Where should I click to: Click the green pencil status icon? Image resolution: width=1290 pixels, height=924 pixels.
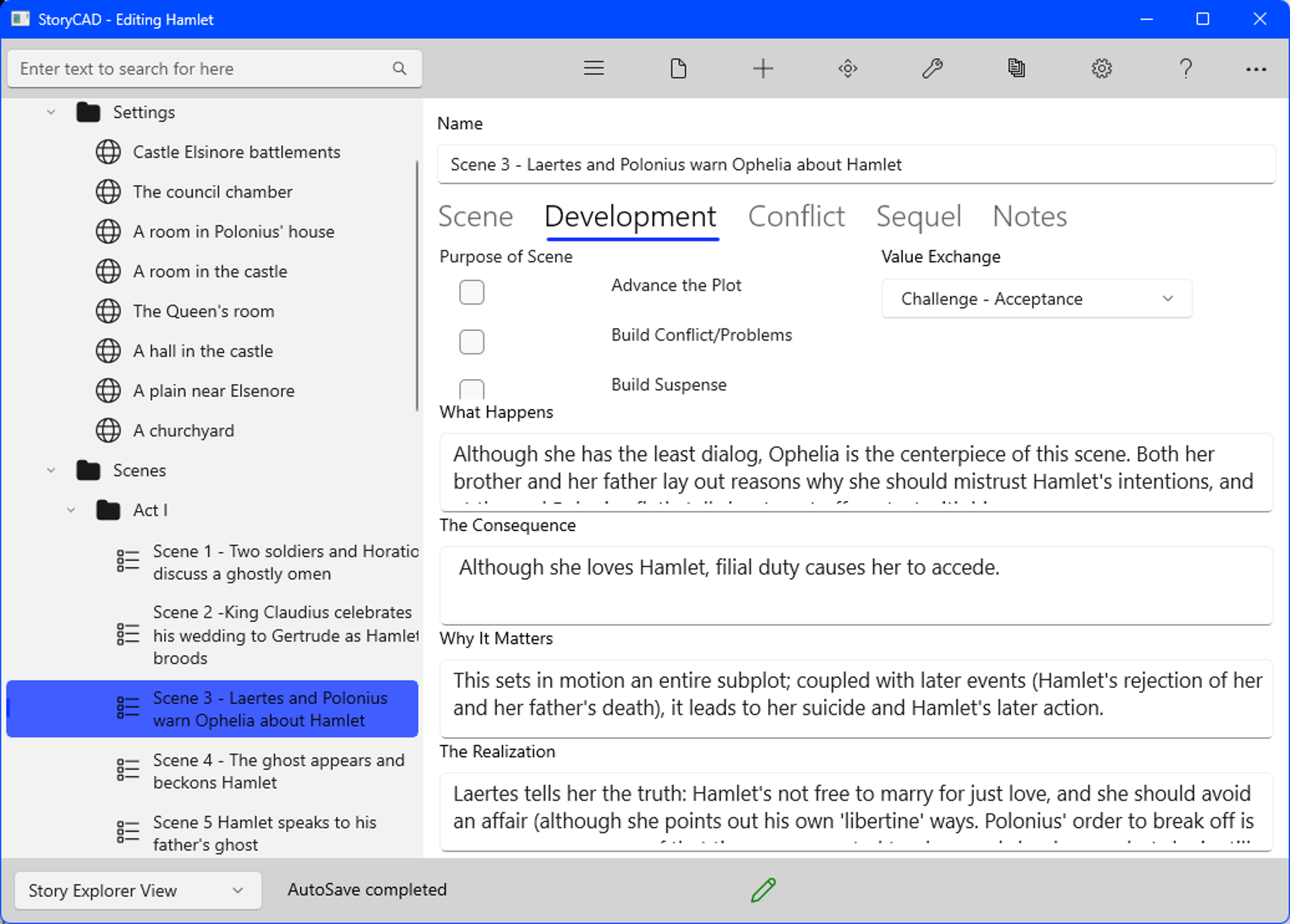763,890
